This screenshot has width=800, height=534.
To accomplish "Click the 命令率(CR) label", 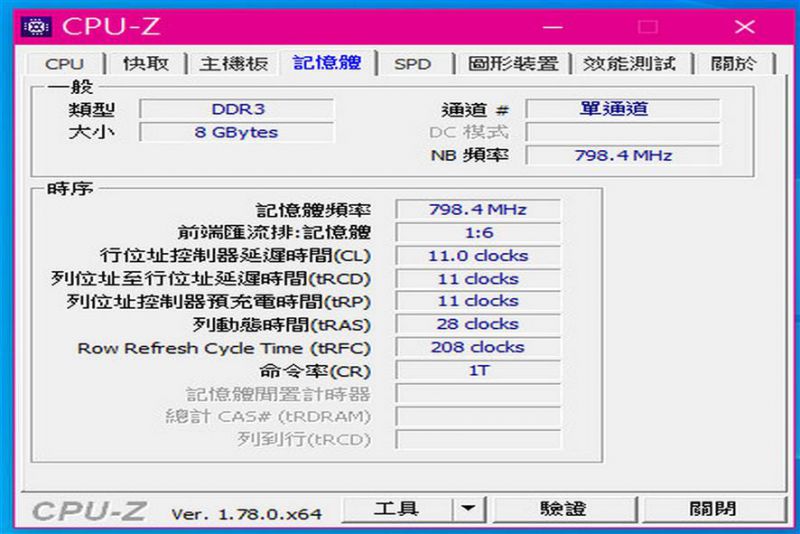I will point(315,371).
